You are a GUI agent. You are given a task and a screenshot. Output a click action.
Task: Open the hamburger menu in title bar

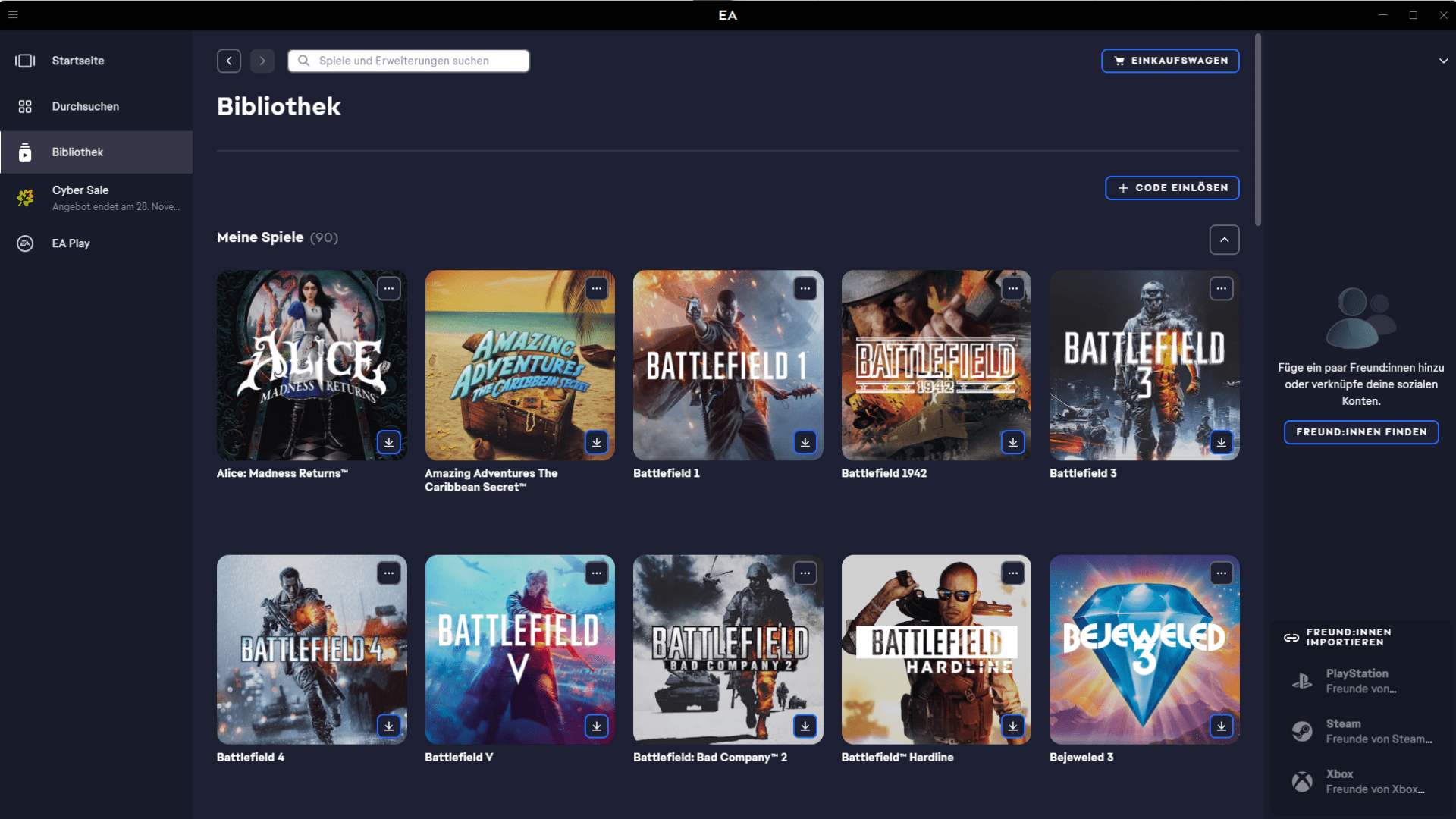pos(13,15)
